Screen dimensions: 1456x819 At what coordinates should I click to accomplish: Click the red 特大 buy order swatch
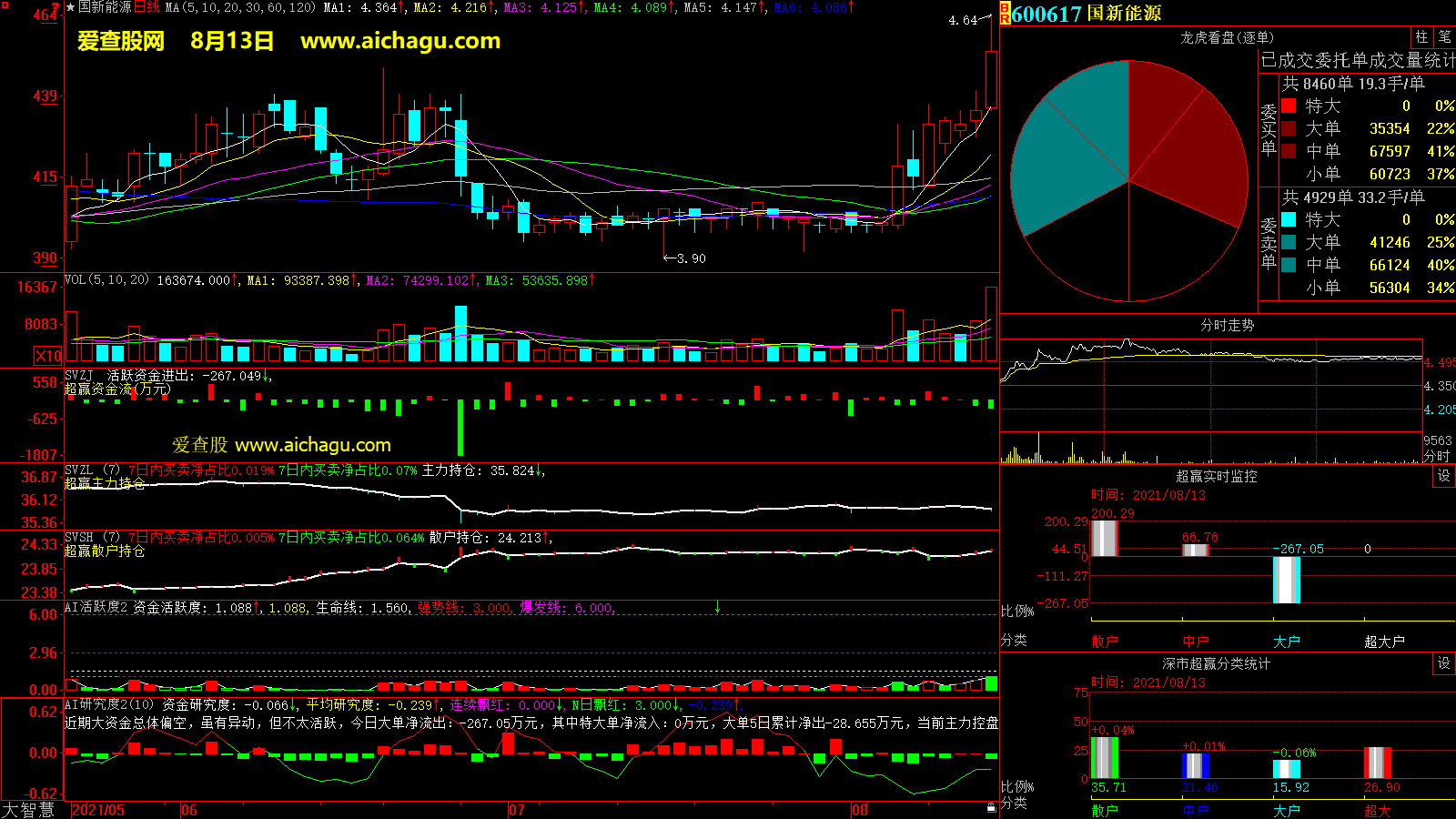[1289, 106]
